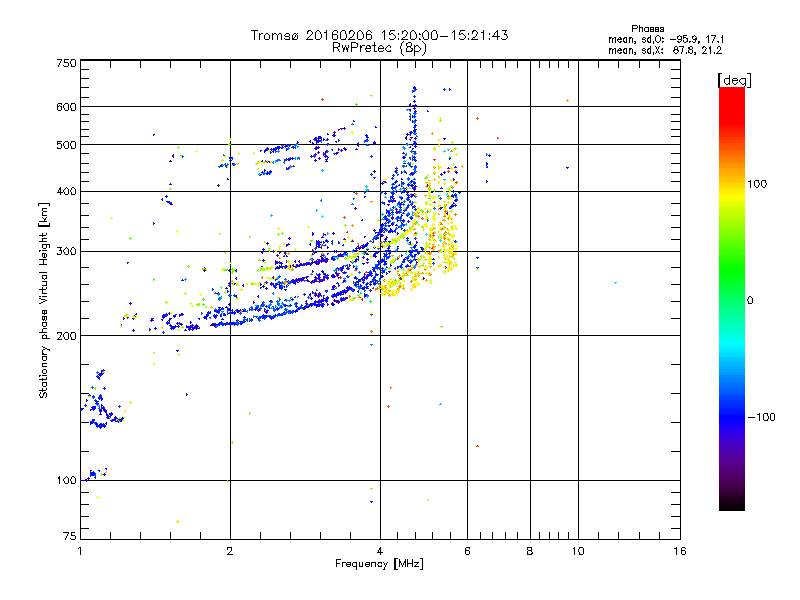
Task: Click the colorbar tick label '0'
Action: click(x=750, y=301)
